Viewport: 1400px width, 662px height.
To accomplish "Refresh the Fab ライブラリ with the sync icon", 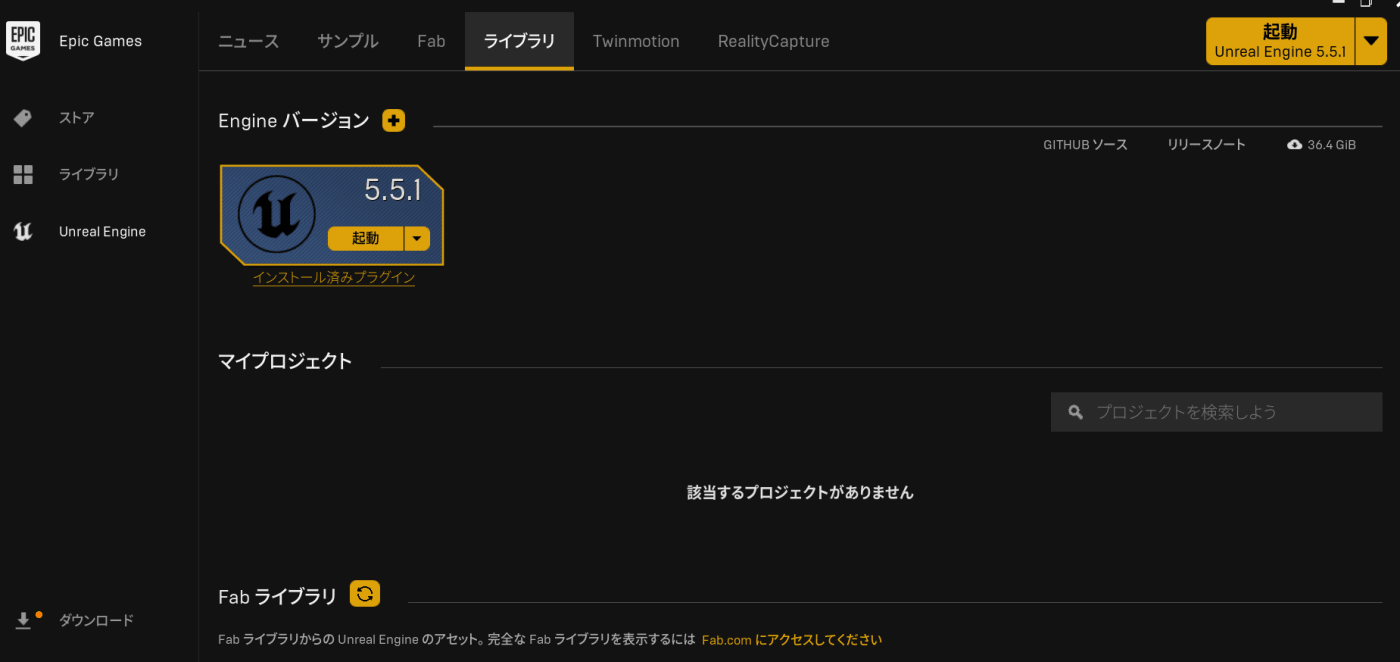I will point(365,594).
